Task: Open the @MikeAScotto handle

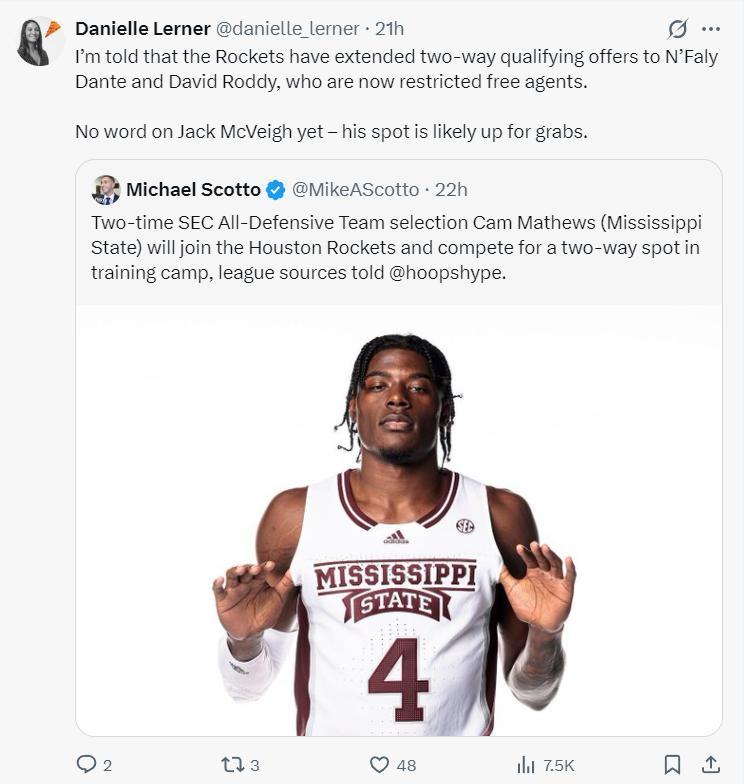Action: coord(355,190)
